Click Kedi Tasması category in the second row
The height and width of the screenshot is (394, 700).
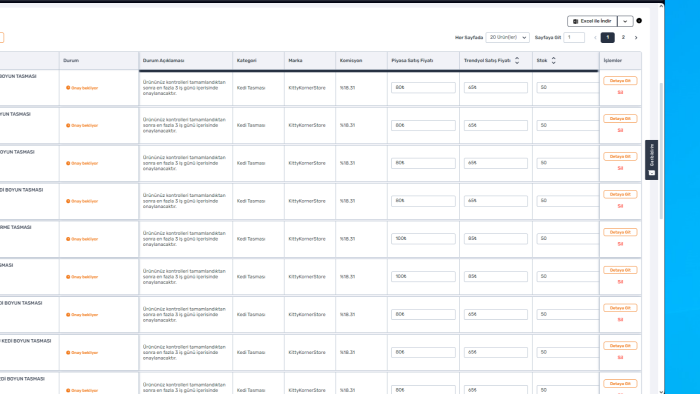(x=251, y=125)
